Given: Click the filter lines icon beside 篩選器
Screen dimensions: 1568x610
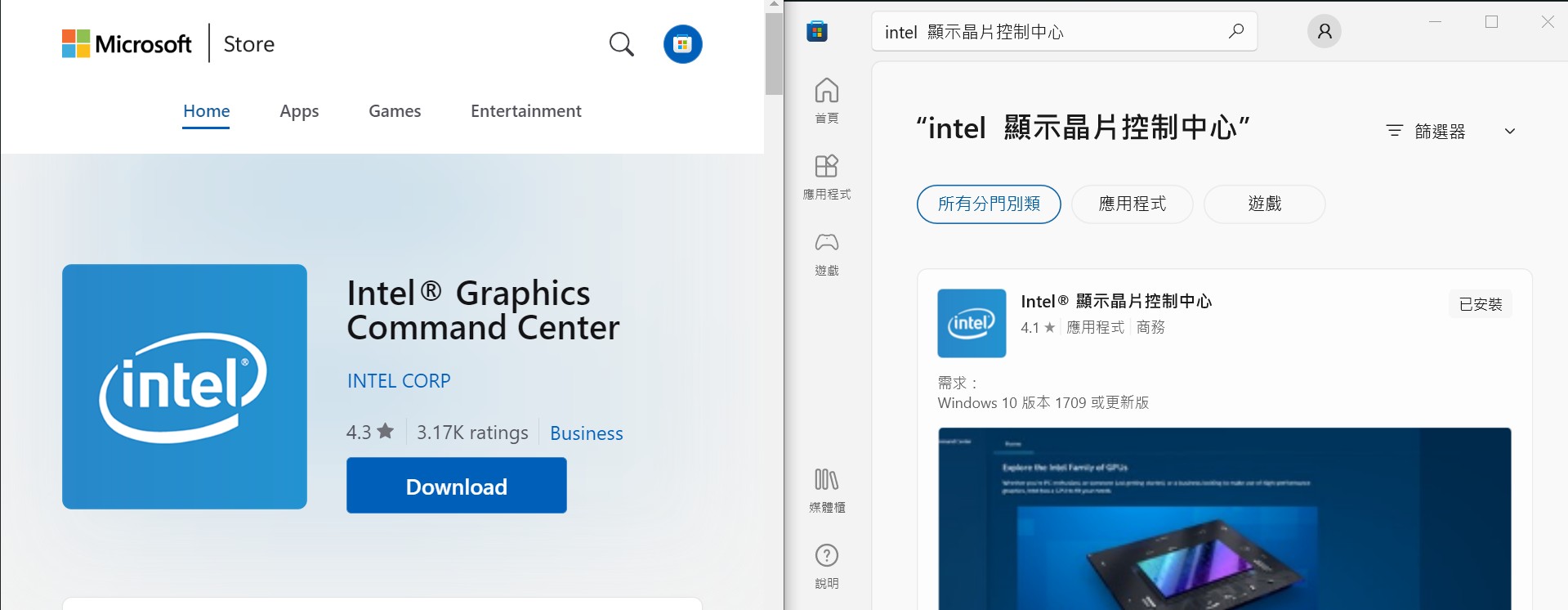Looking at the screenshot, I should [1395, 131].
